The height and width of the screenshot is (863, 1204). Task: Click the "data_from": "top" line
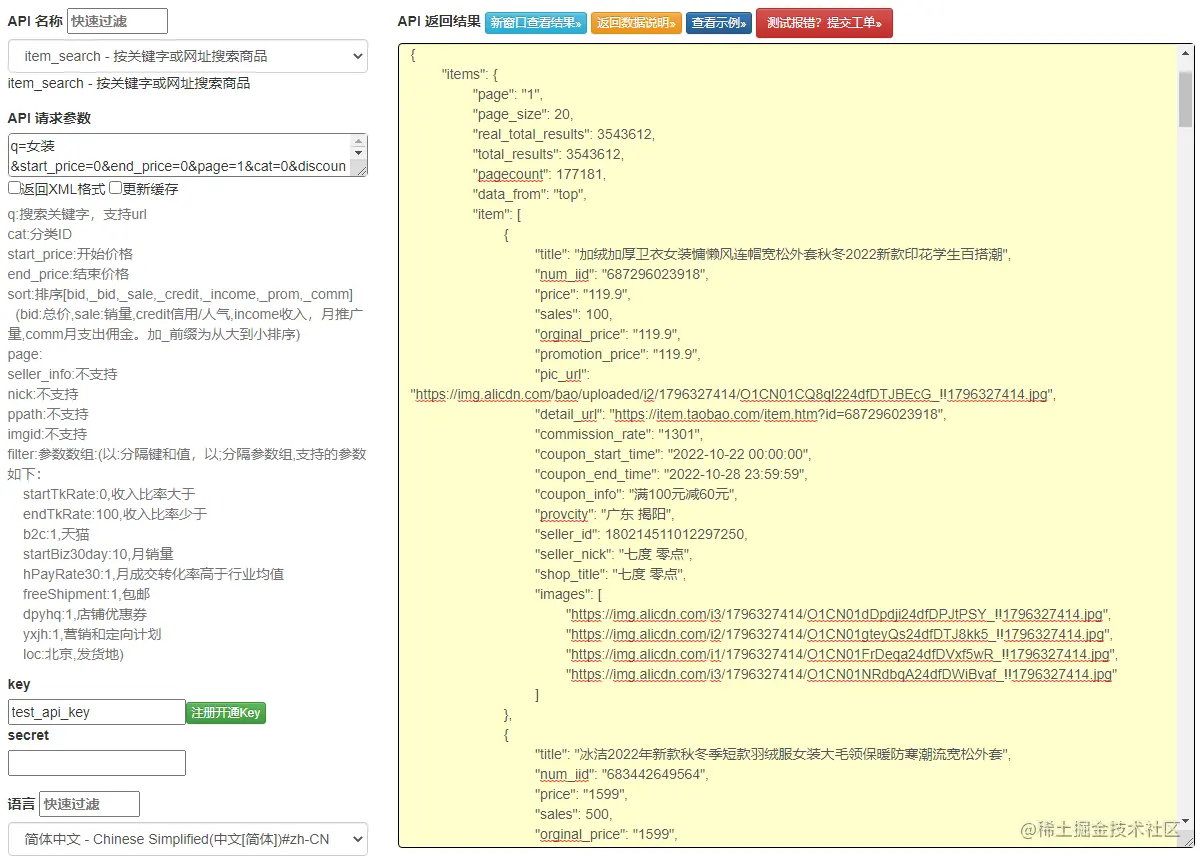coord(529,194)
